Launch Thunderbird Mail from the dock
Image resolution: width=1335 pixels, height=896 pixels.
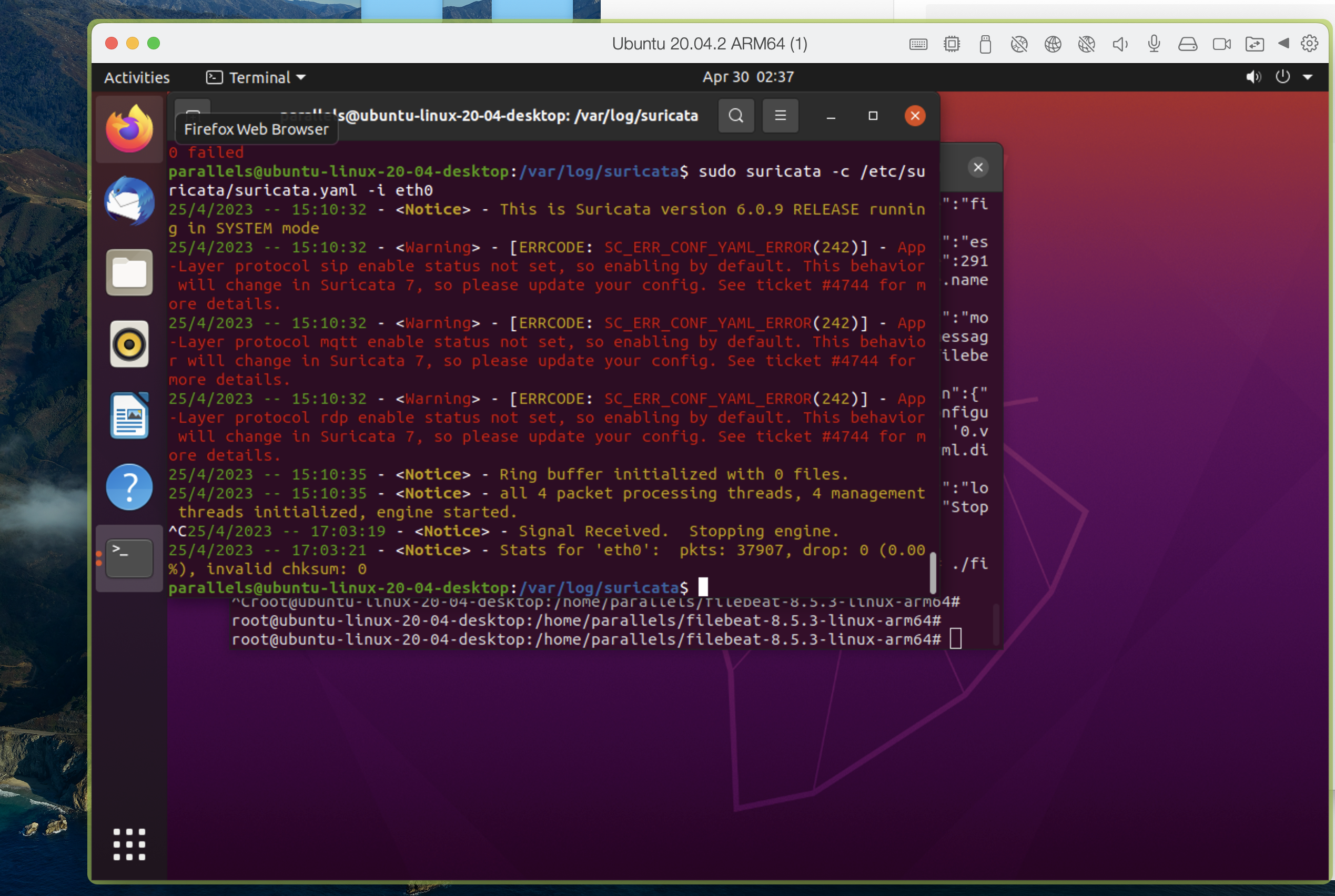(x=129, y=200)
